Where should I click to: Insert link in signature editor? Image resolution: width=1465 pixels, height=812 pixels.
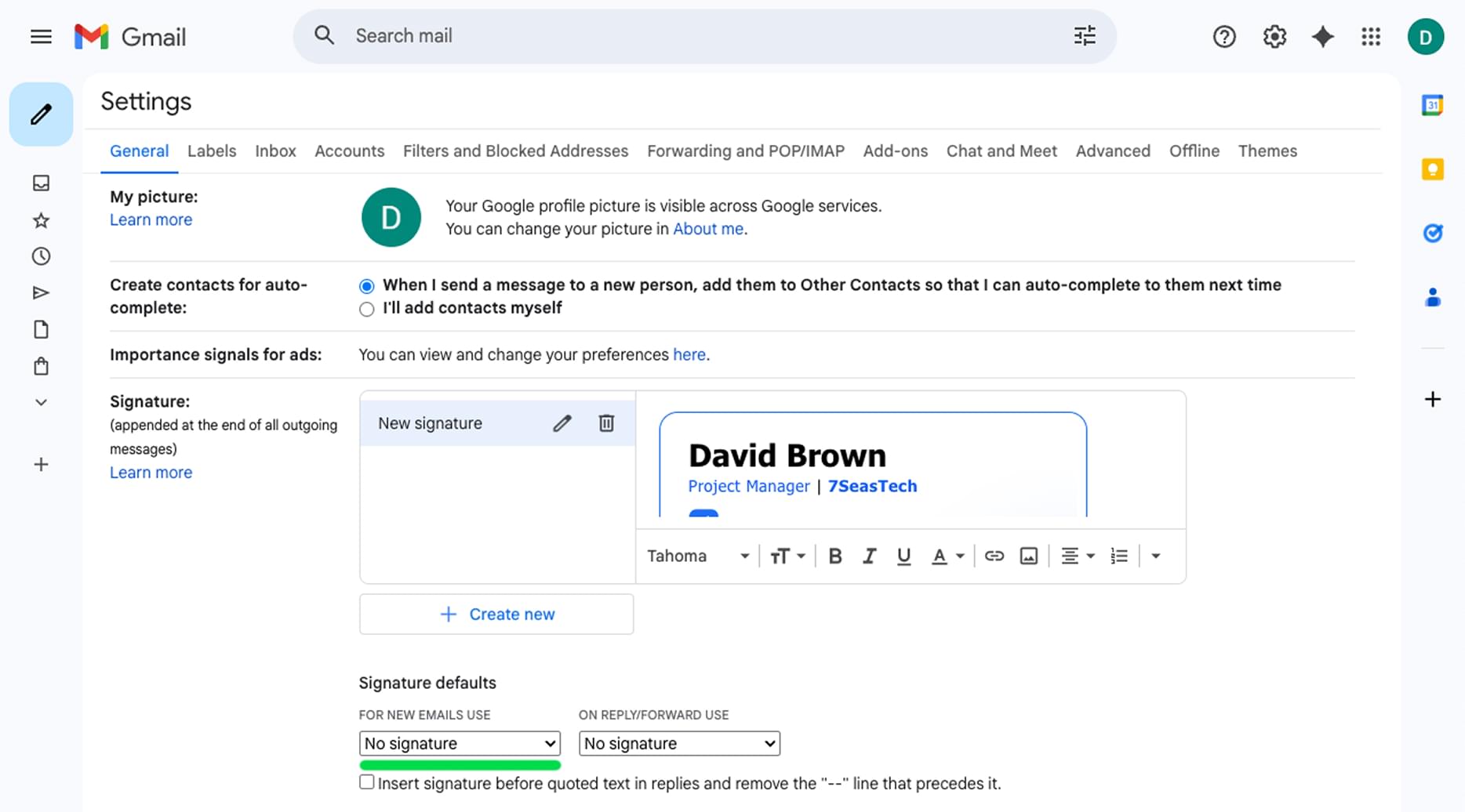[994, 556]
